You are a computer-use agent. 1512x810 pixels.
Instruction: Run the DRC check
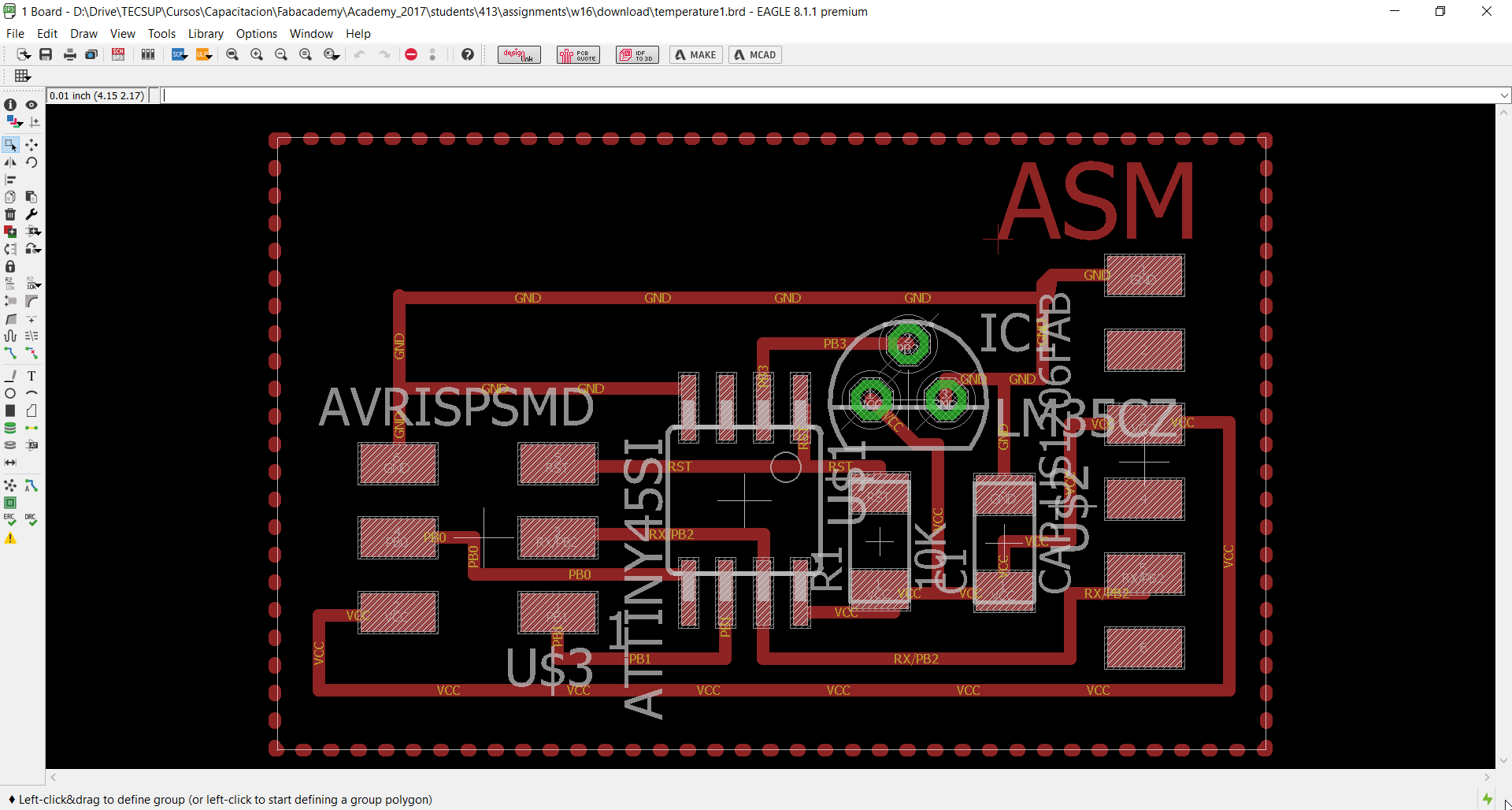(x=31, y=520)
